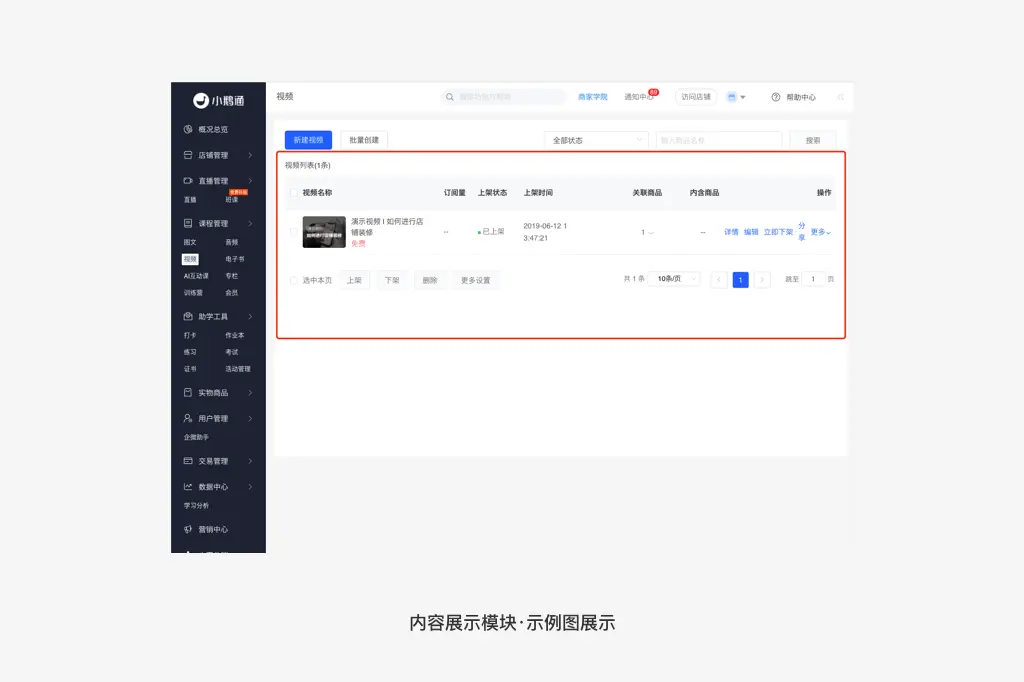Click the 分享 link in the video row
The height and width of the screenshot is (682, 1024).
(802, 232)
